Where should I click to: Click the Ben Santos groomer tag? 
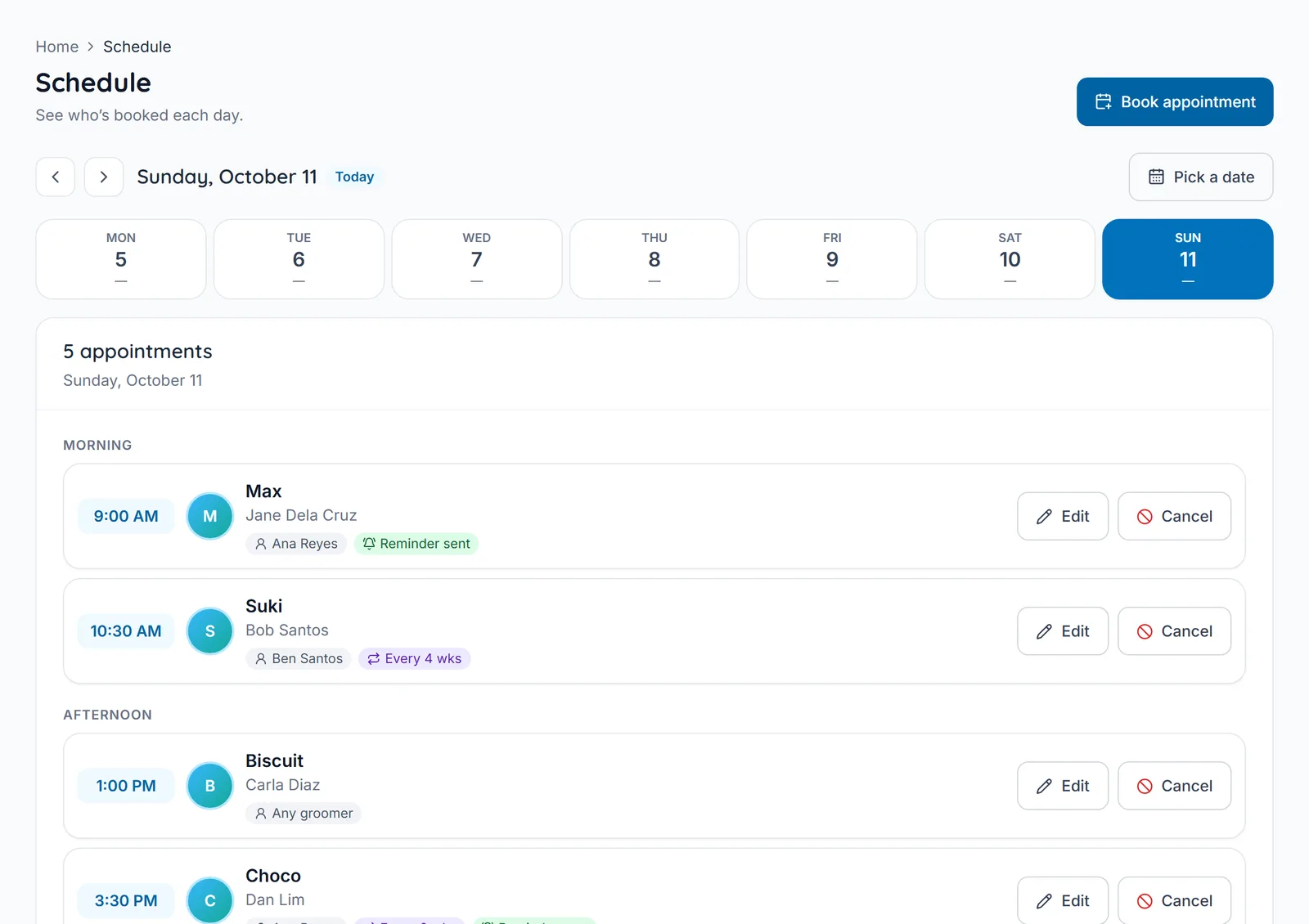299,658
